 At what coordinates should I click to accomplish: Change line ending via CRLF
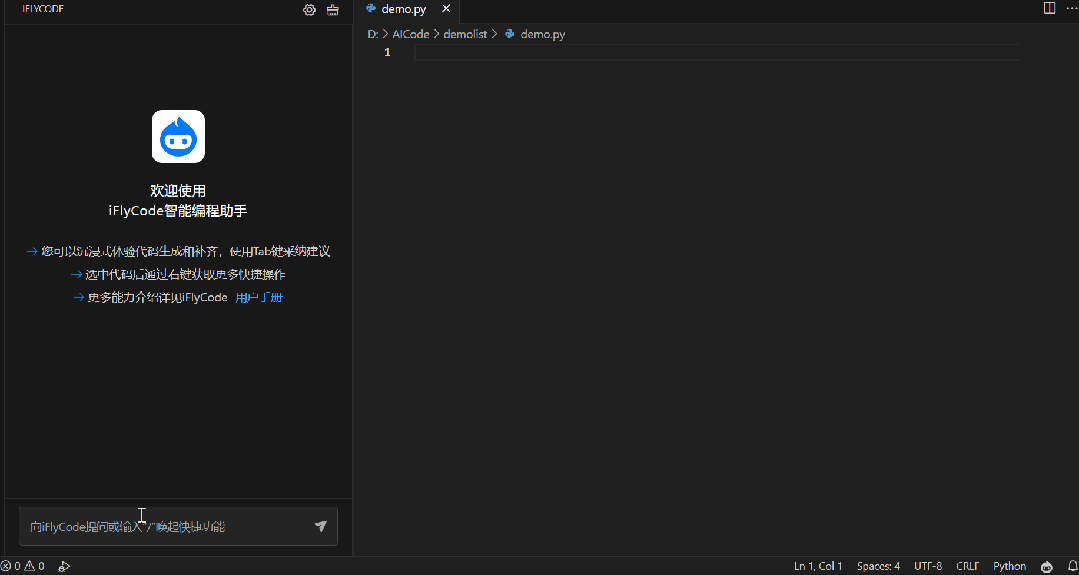click(968, 566)
